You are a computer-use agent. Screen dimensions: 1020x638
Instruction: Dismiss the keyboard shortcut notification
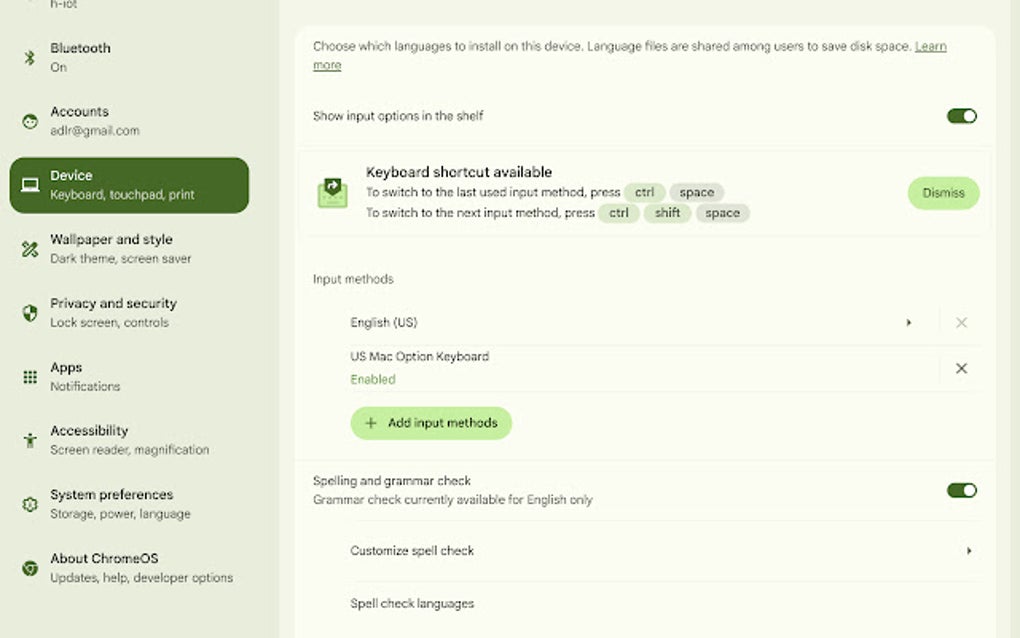942,192
